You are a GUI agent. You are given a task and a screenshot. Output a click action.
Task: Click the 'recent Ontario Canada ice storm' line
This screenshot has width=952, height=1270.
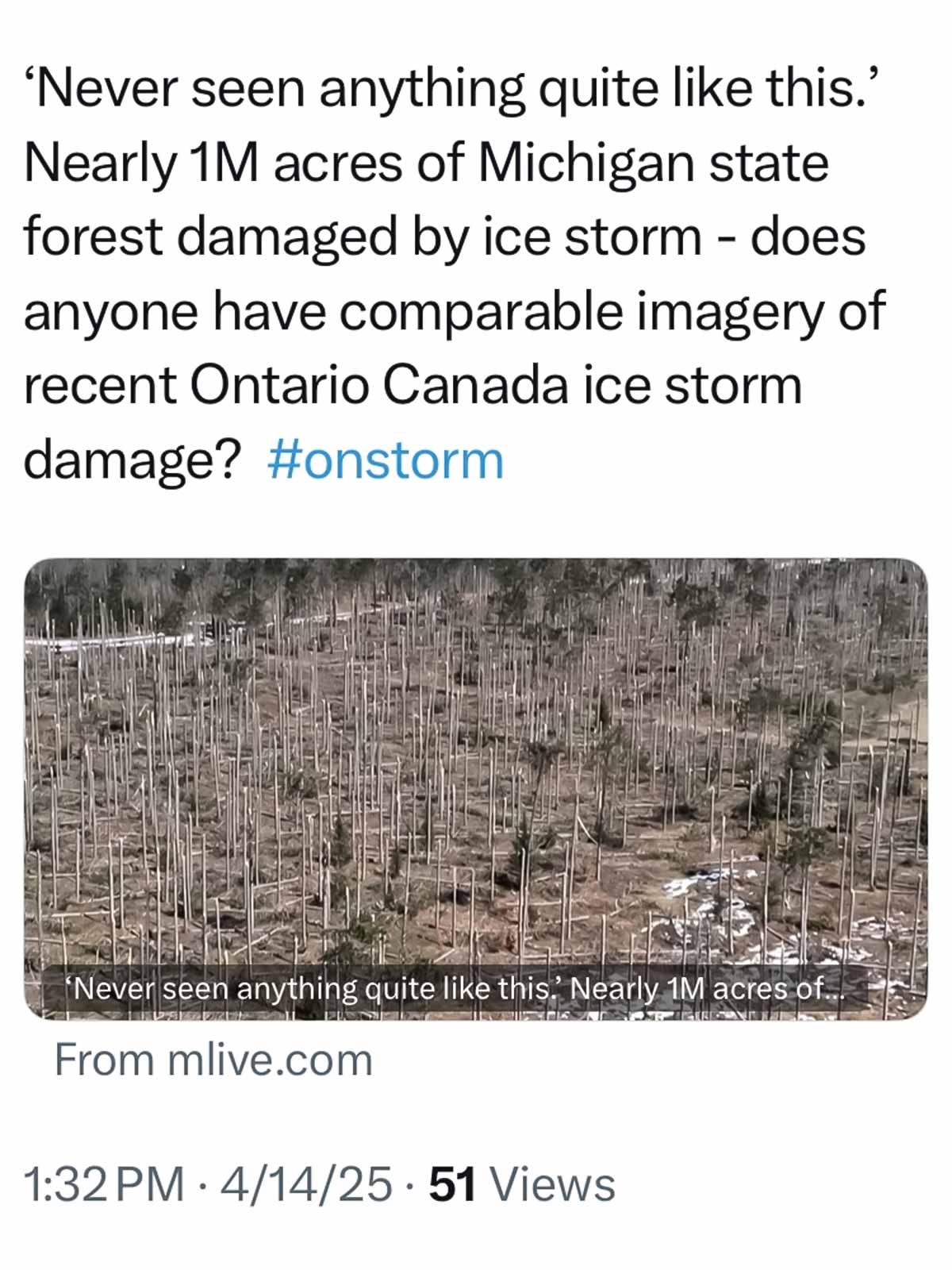(x=413, y=386)
